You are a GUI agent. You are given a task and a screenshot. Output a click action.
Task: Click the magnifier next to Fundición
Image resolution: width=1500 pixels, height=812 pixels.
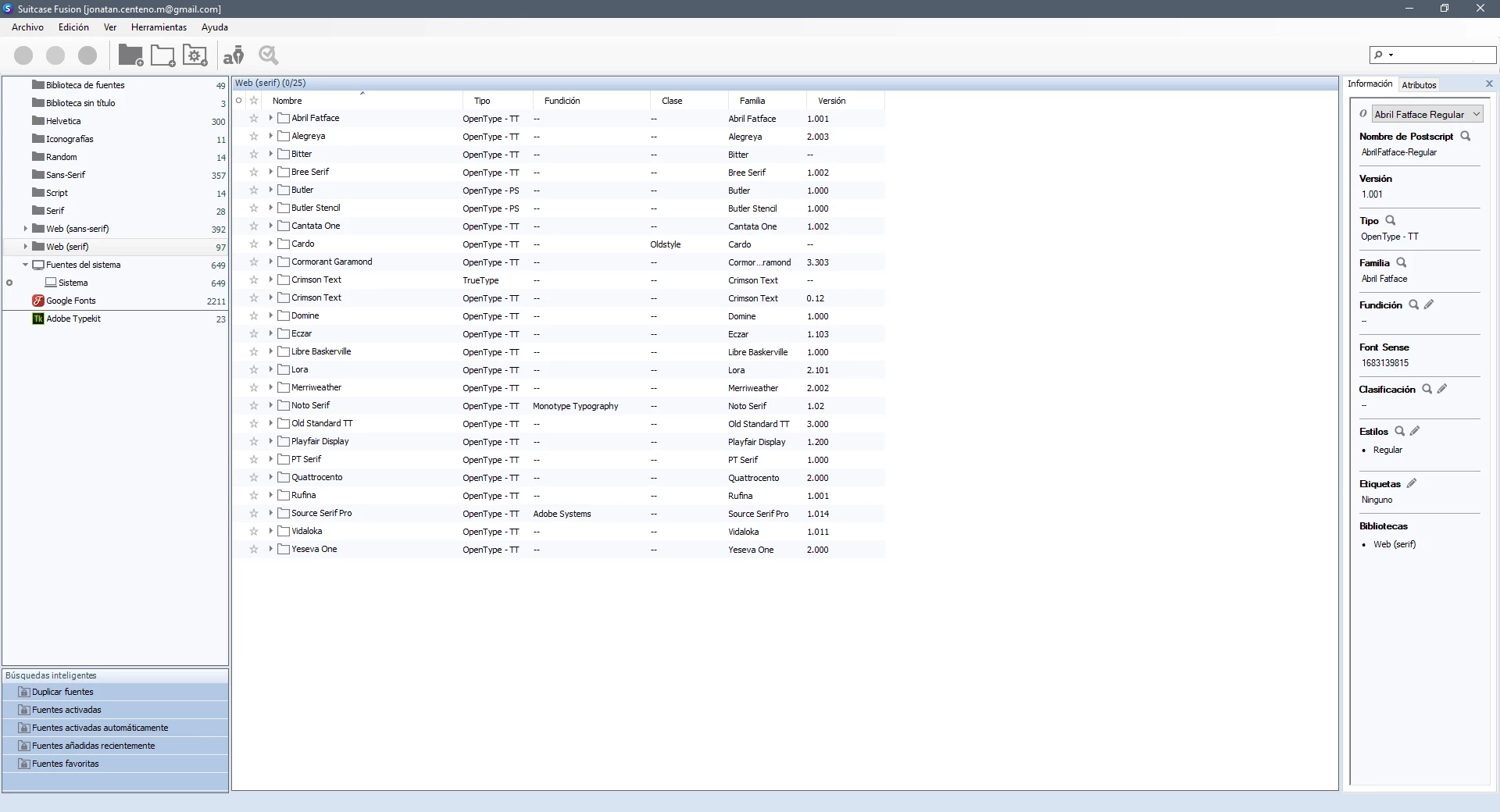[1413, 304]
